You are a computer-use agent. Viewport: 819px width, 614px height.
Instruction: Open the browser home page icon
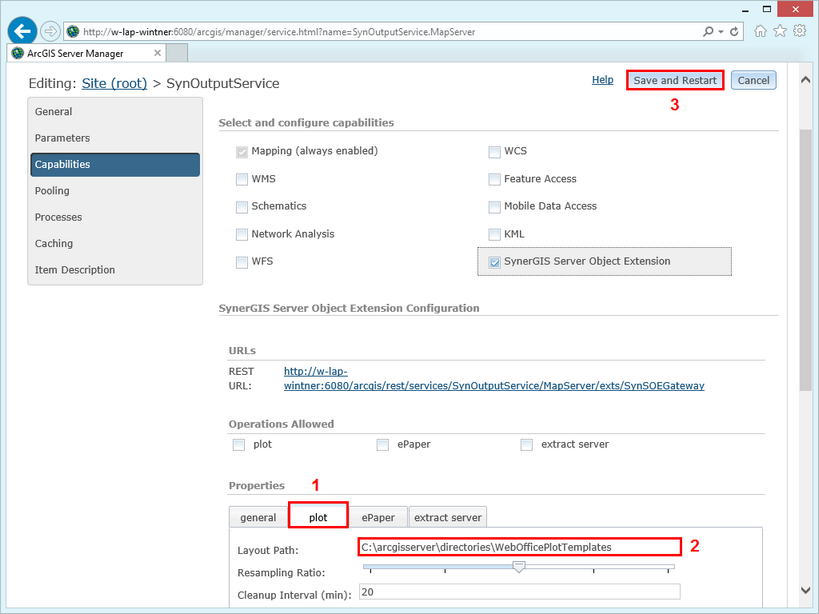pyautogui.click(x=762, y=31)
